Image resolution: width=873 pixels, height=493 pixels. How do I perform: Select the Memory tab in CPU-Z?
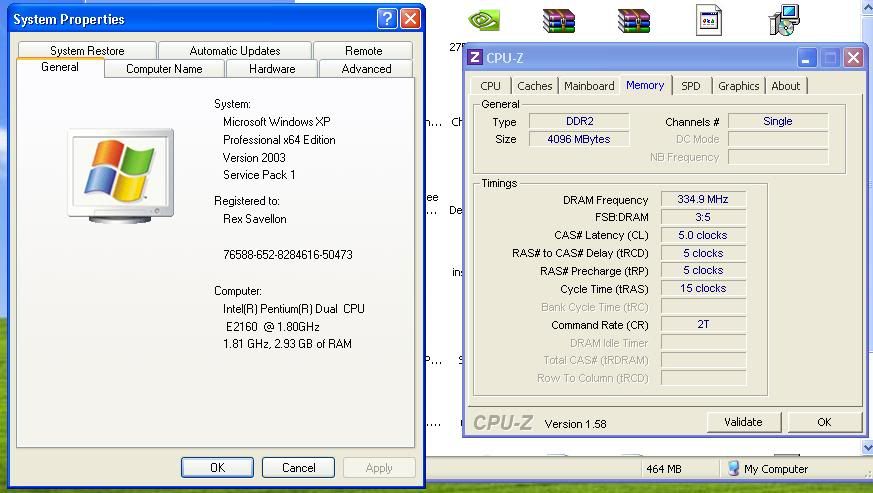645,85
